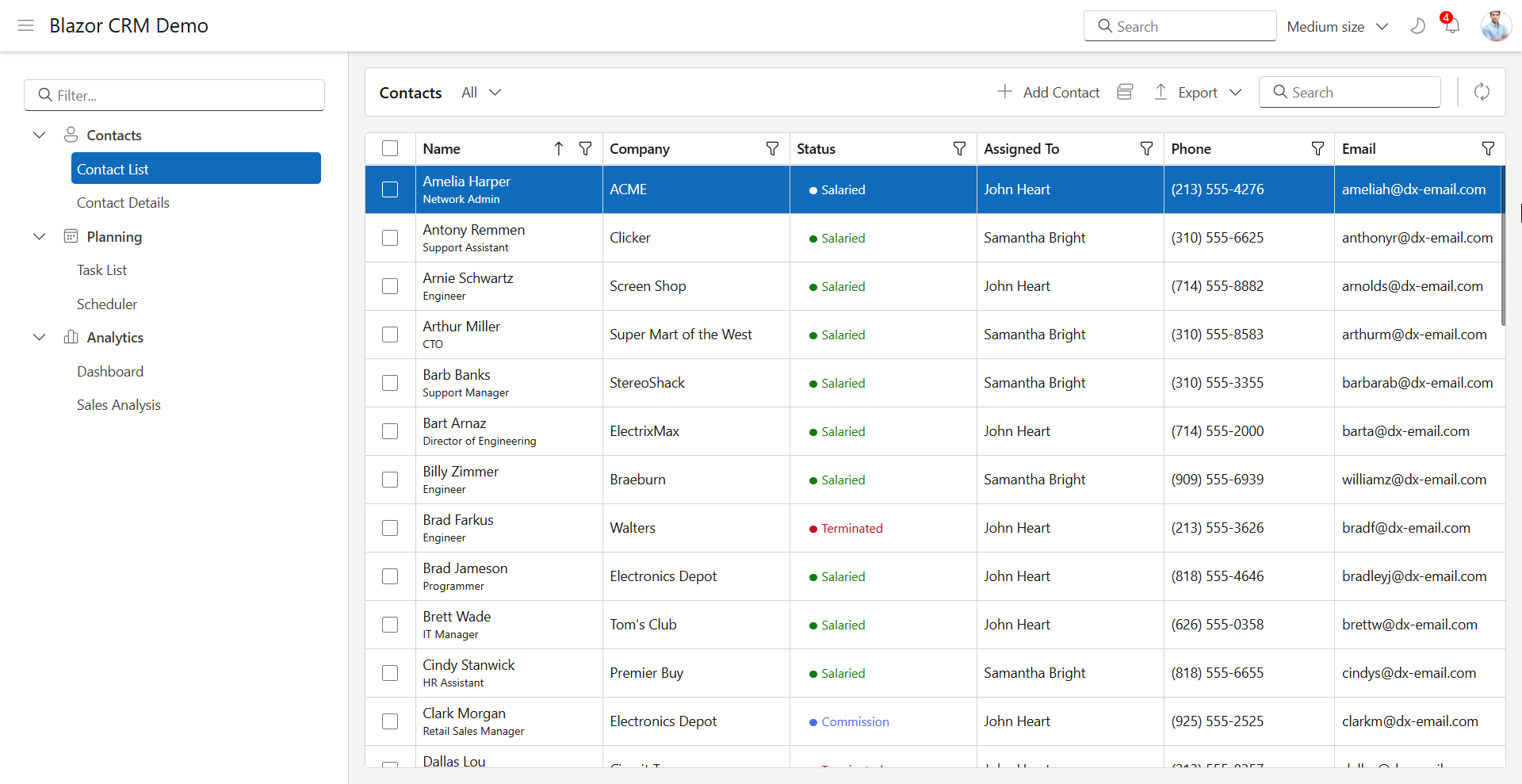The width and height of the screenshot is (1522, 784).
Task: Open the Email column filter
Action: coord(1488,148)
